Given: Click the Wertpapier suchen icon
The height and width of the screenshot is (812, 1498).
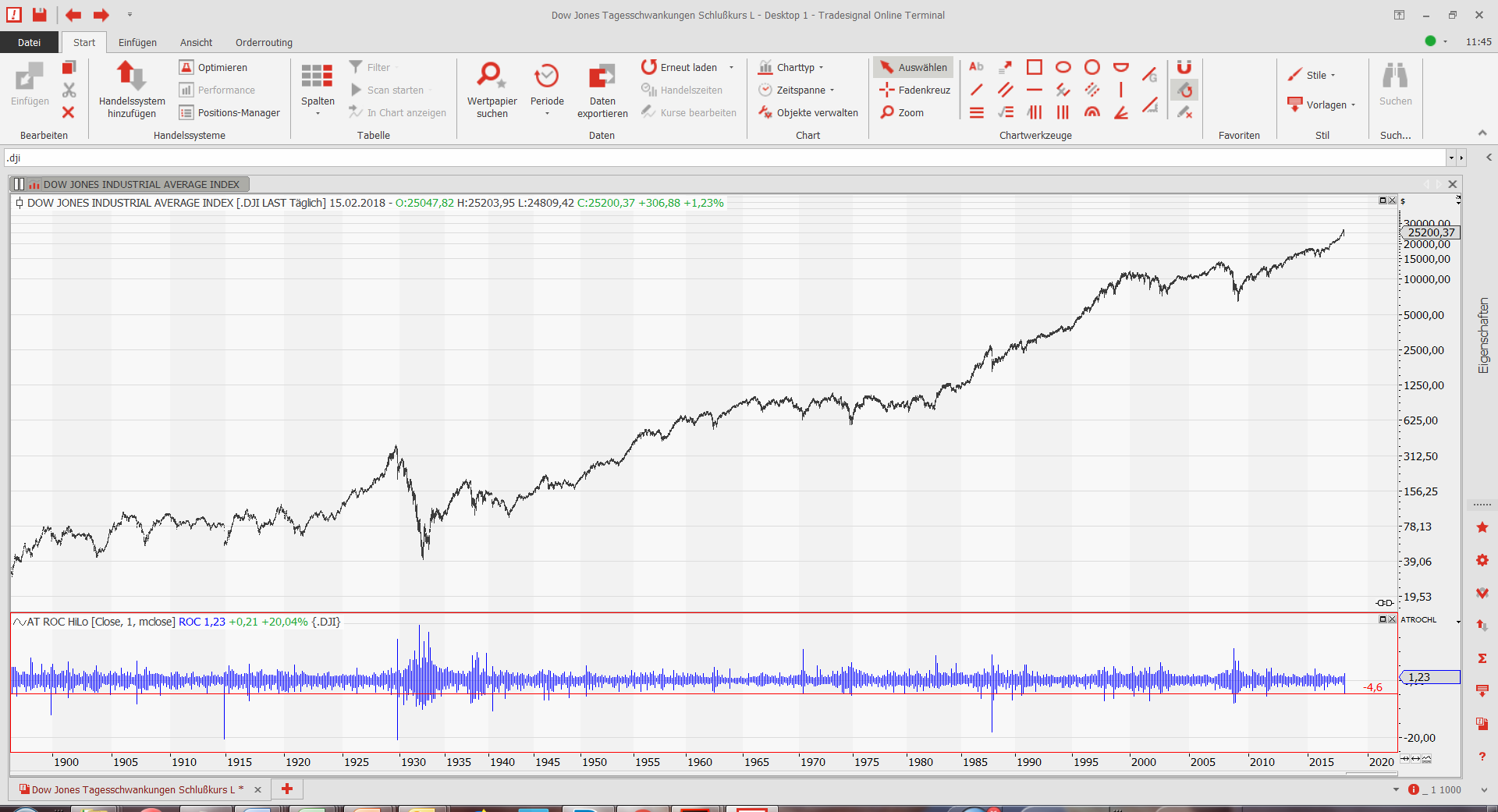Looking at the screenshot, I should click(492, 76).
